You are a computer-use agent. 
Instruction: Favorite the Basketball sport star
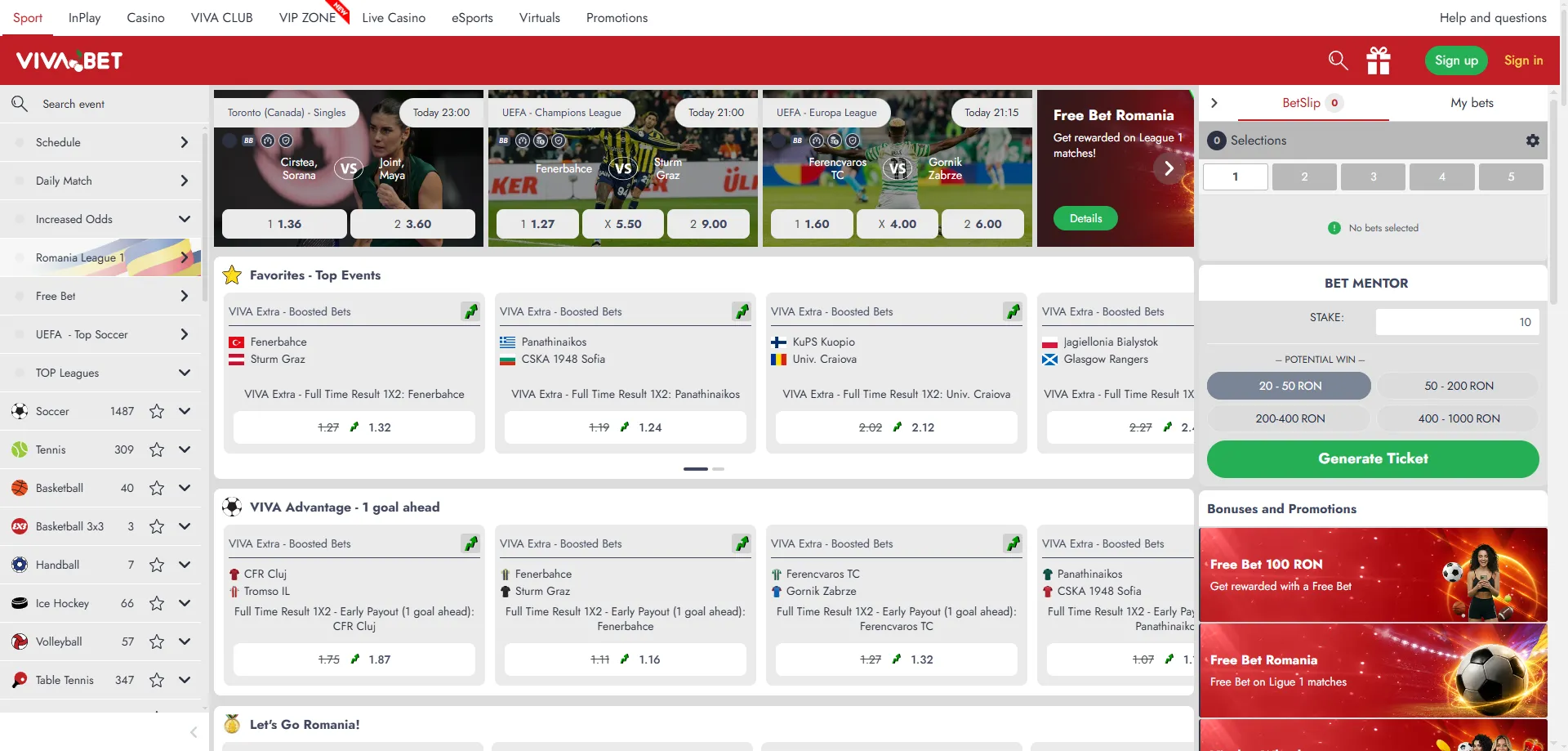157,488
